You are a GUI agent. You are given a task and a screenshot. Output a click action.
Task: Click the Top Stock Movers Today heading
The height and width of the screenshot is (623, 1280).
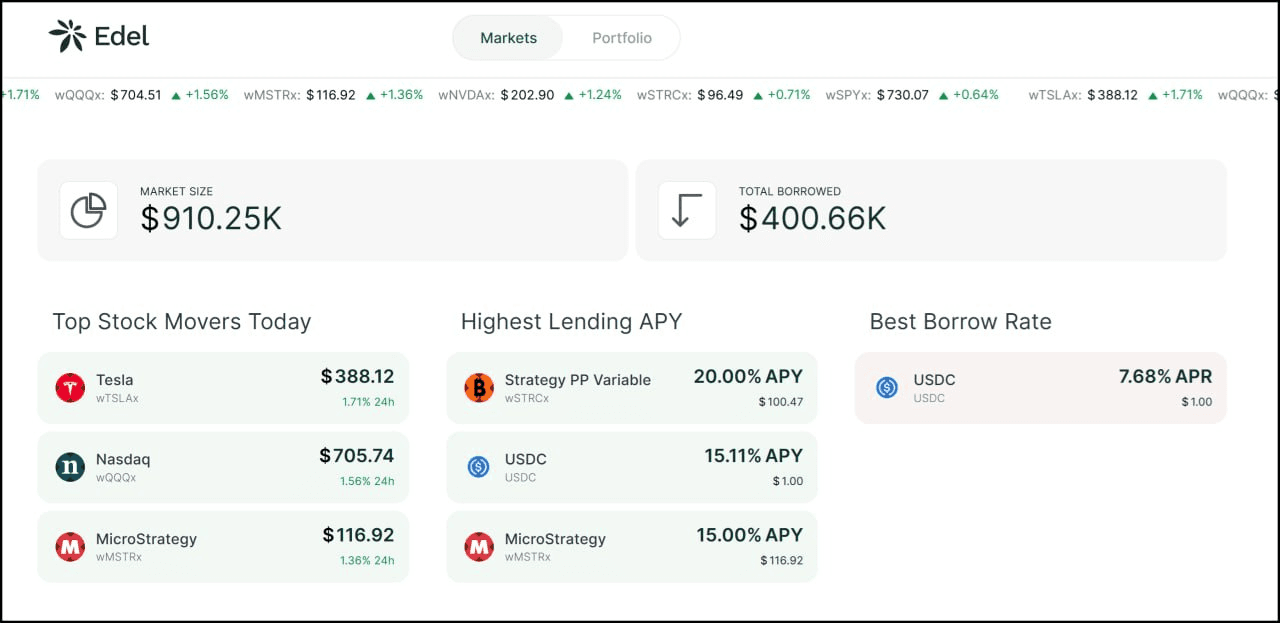pos(182,322)
